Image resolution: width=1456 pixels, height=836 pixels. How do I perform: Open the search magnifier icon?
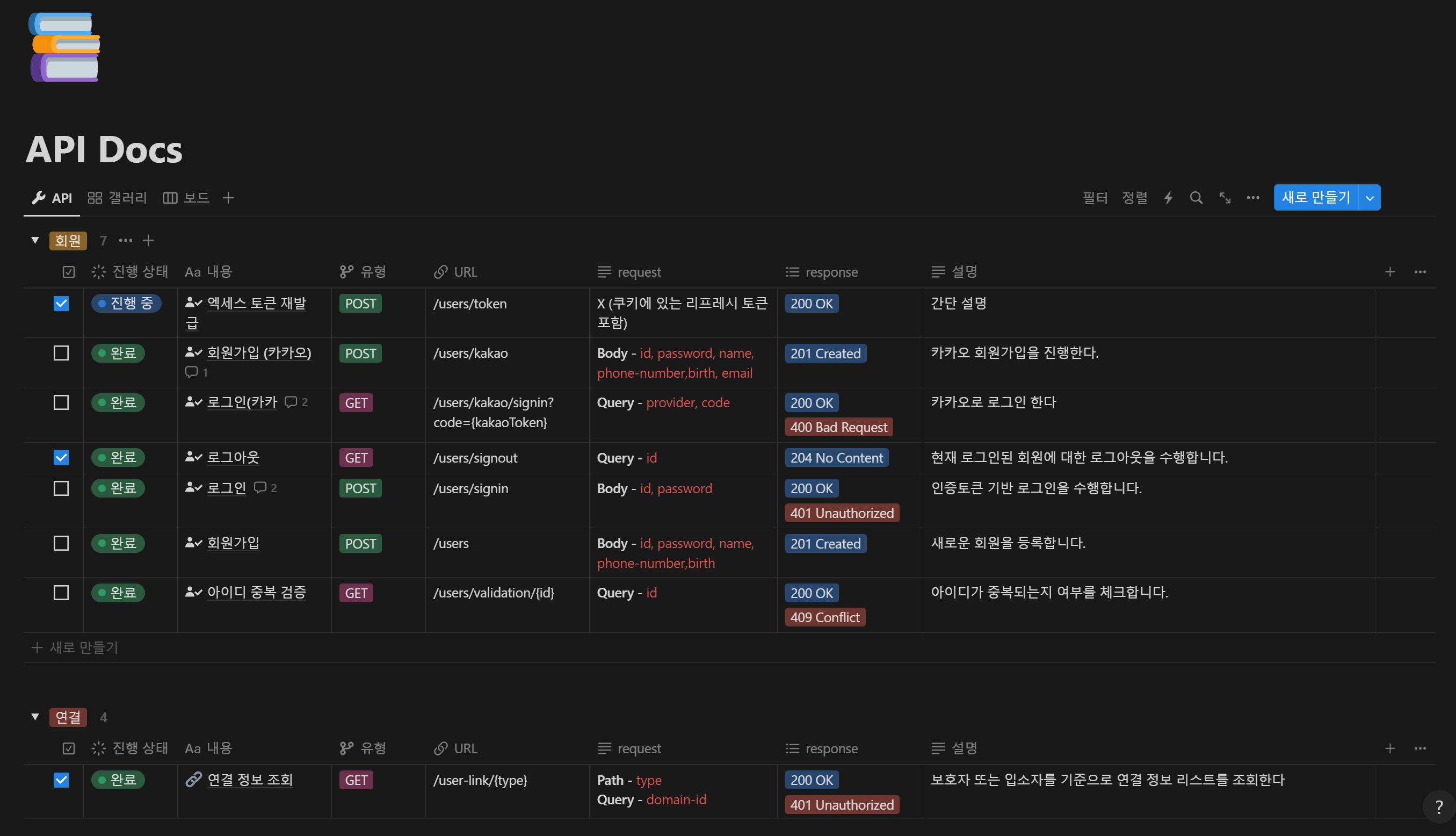pyautogui.click(x=1196, y=198)
